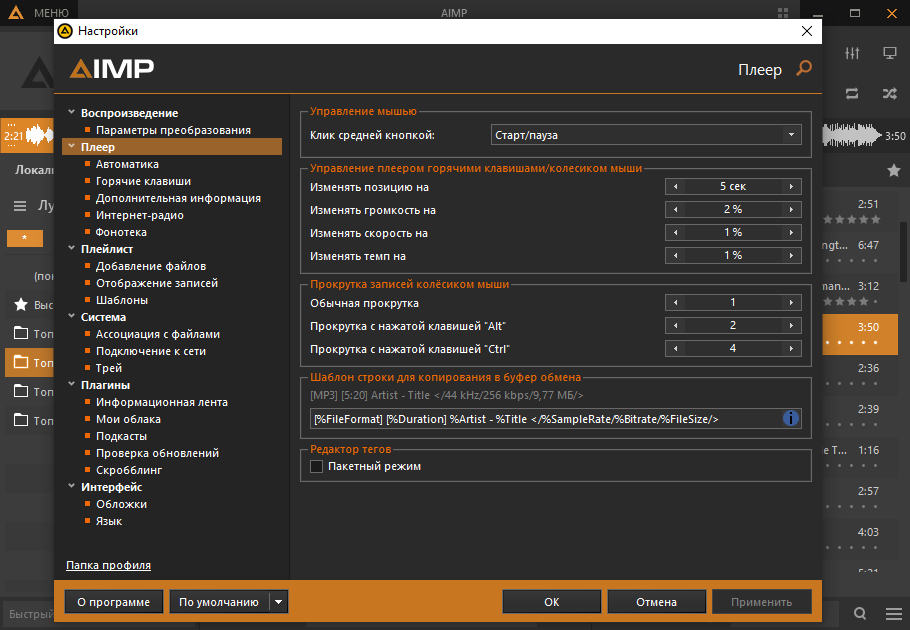This screenshot has height=630, width=910.
Task: Open equalizer icon in AIMP main window
Action: click(x=852, y=53)
